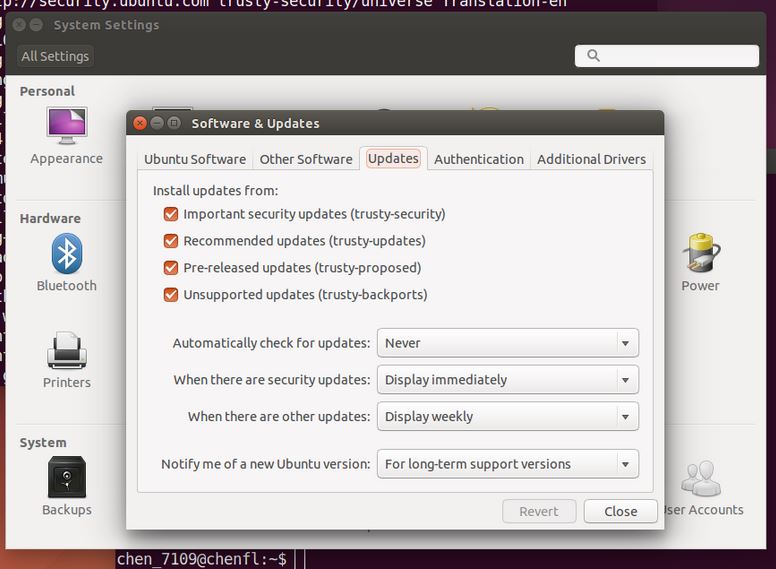Open security updates 'Display immediately' dropdown
776x569 pixels.
pos(508,379)
